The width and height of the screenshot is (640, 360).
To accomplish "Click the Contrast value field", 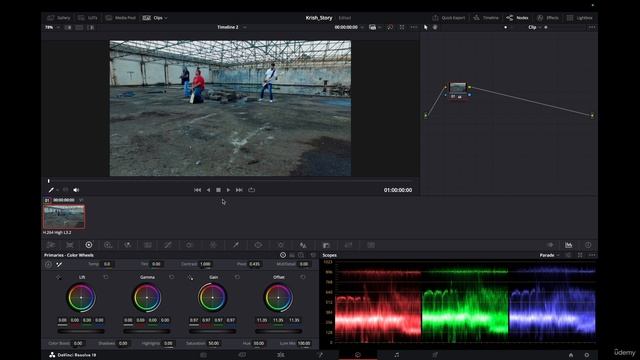I will tap(205, 264).
